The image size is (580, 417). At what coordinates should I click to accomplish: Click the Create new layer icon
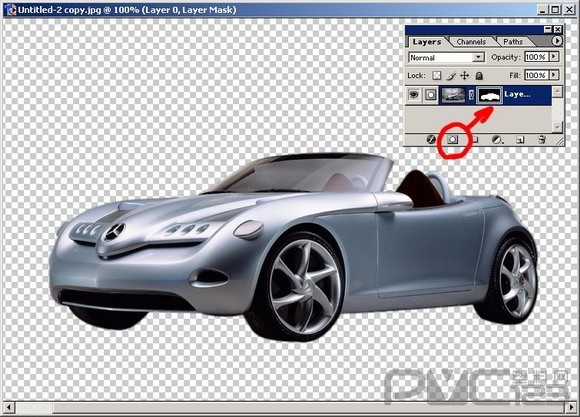[x=520, y=139]
